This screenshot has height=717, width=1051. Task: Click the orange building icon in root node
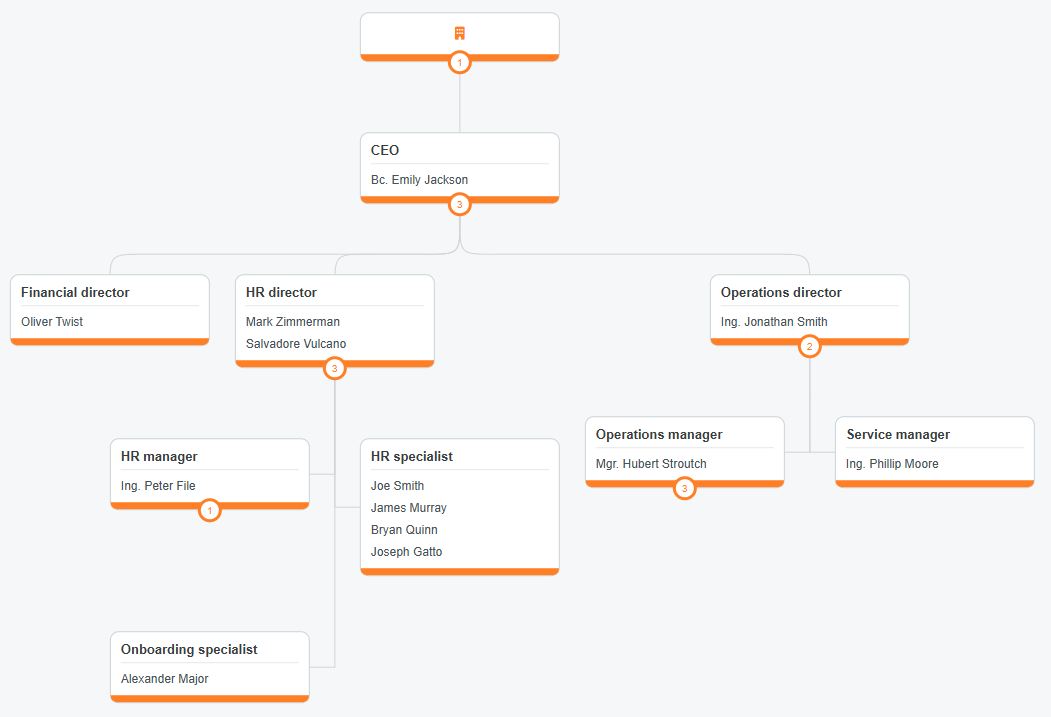[460, 33]
